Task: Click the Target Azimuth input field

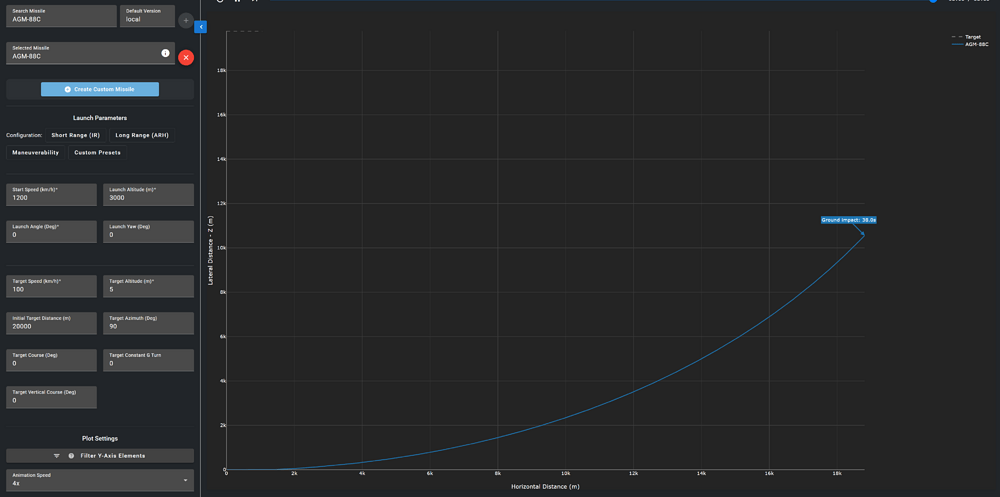Action: (149, 323)
